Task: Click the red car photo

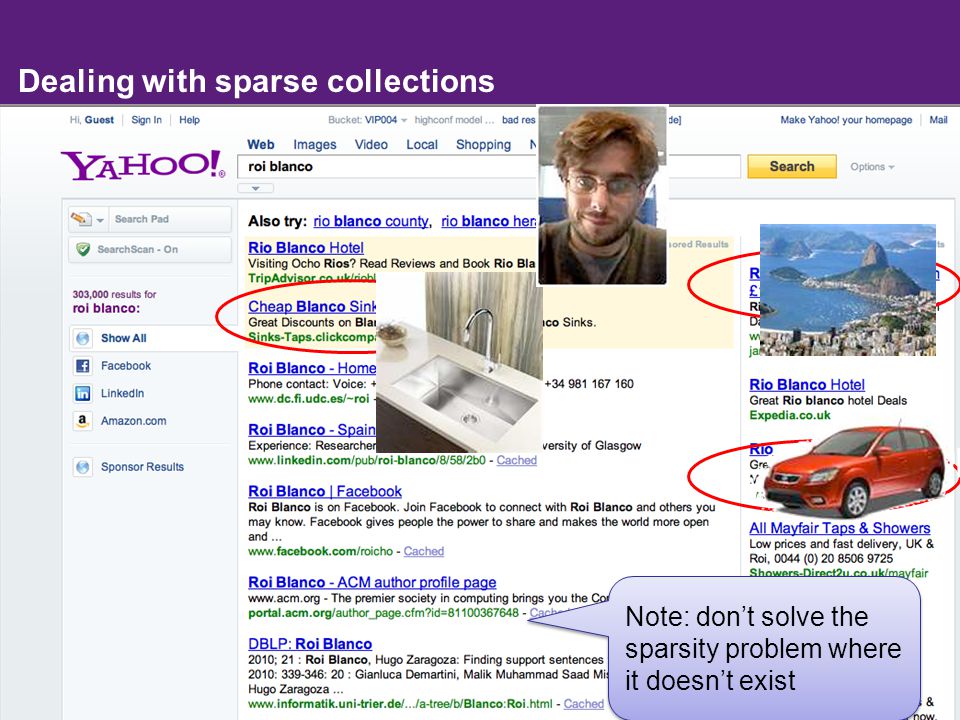Action: [x=854, y=470]
